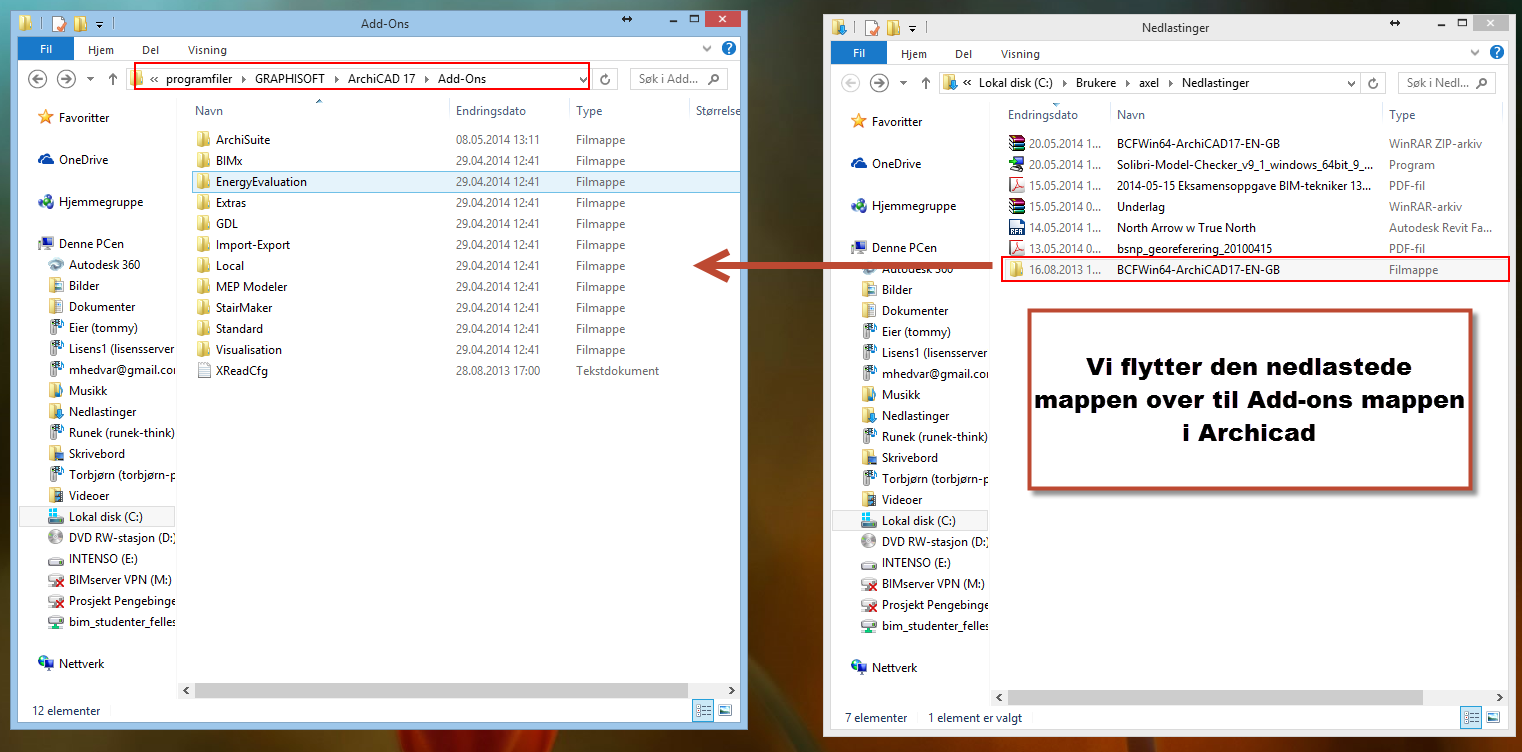Click Brukere in the Nedlastinger breadcrumb path
Image resolution: width=1522 pixels, height=752 pixels.
[1096, 83]
